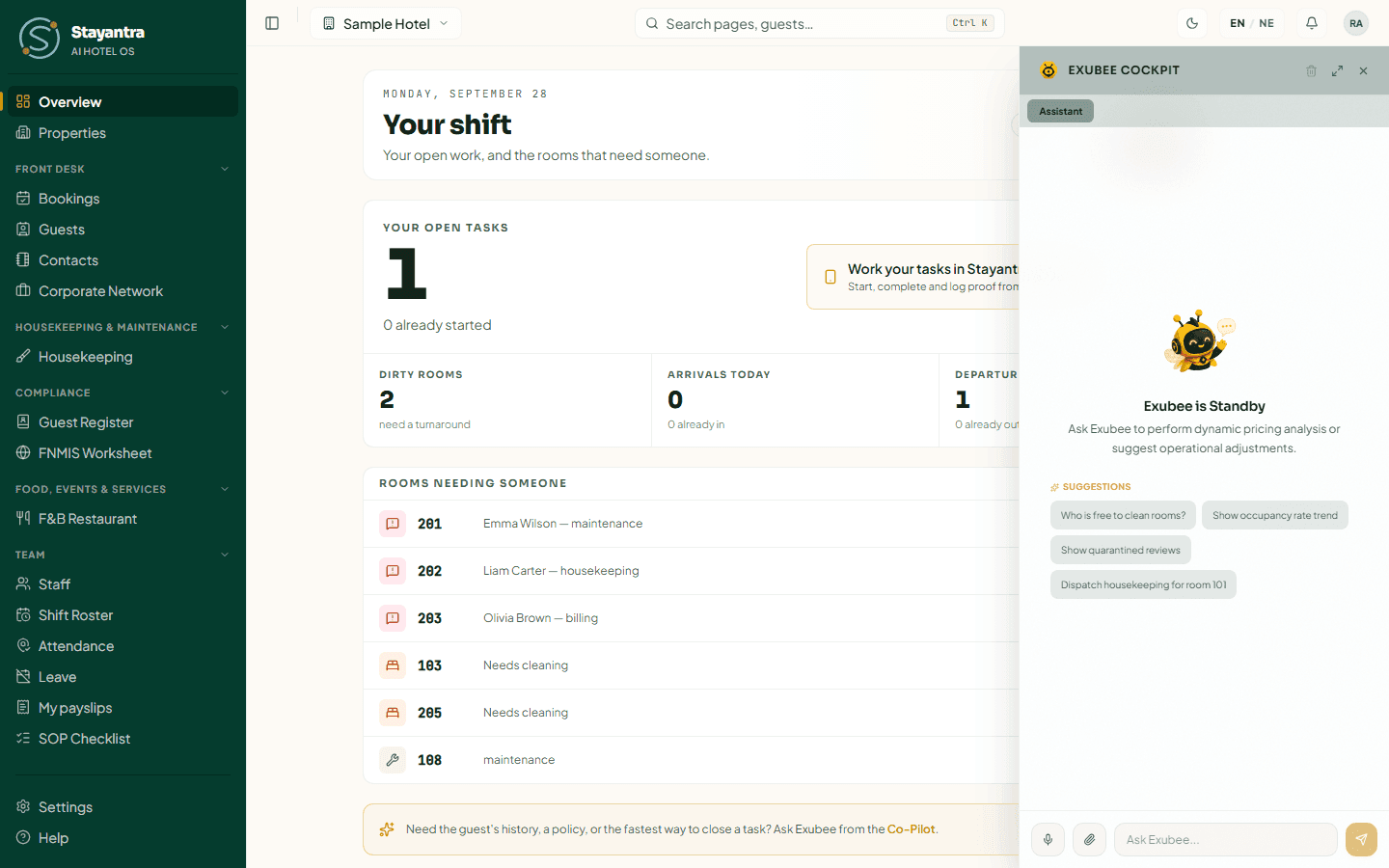Click room 201 alert icon
The width and height of the screenshot is (1389, 868).
tap(393, 524)
